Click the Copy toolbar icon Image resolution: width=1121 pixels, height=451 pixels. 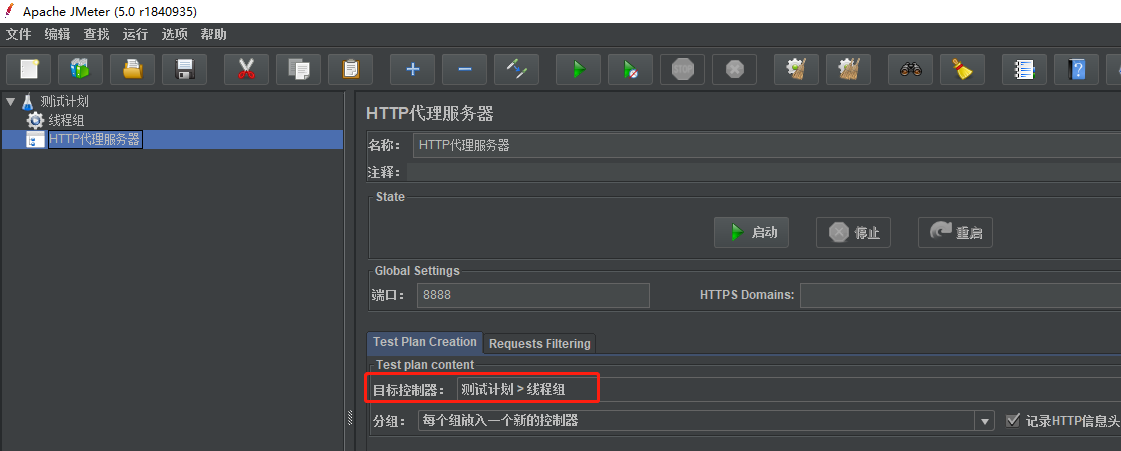click(298, 69)
